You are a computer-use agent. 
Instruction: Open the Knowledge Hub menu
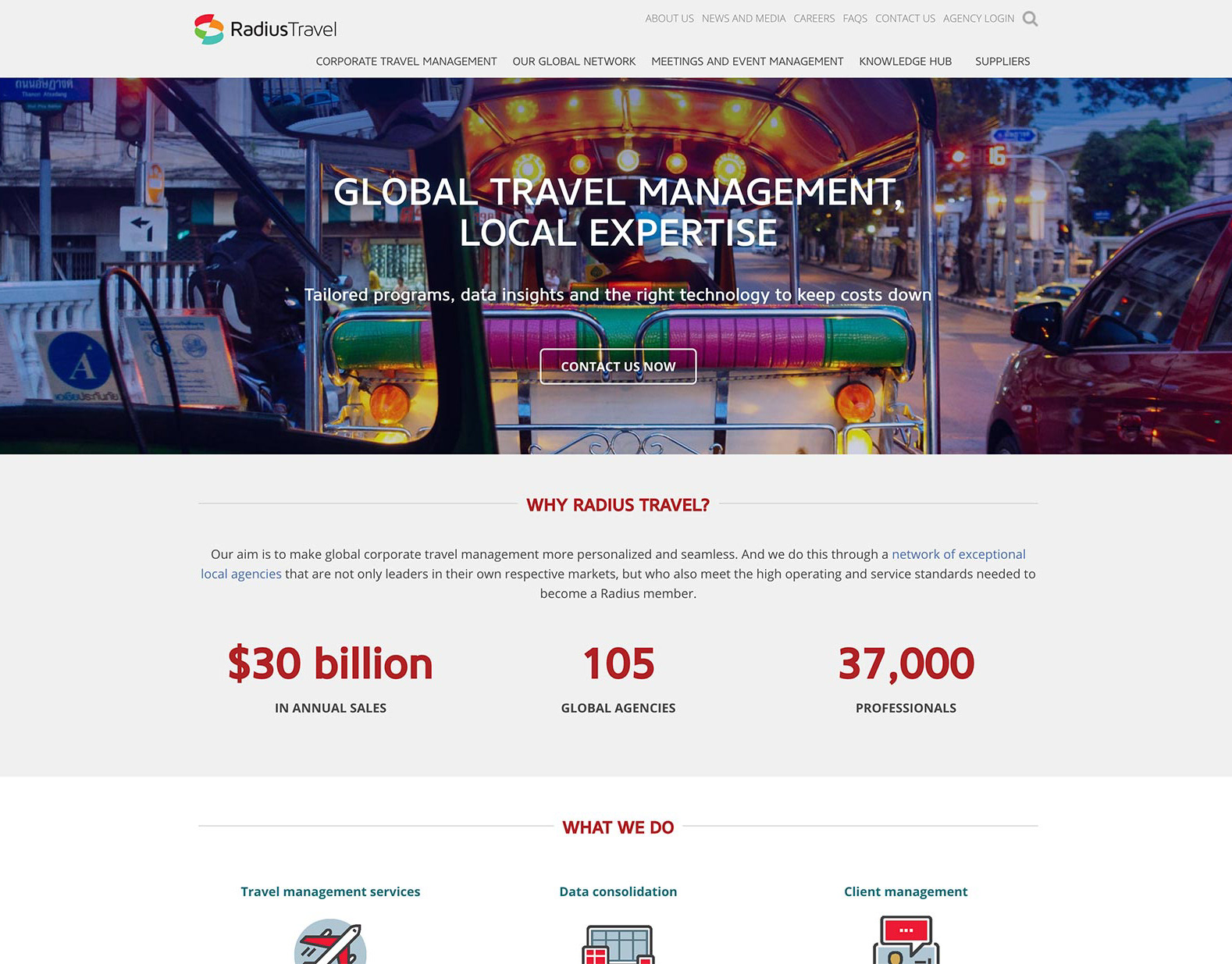click(905, 62)
